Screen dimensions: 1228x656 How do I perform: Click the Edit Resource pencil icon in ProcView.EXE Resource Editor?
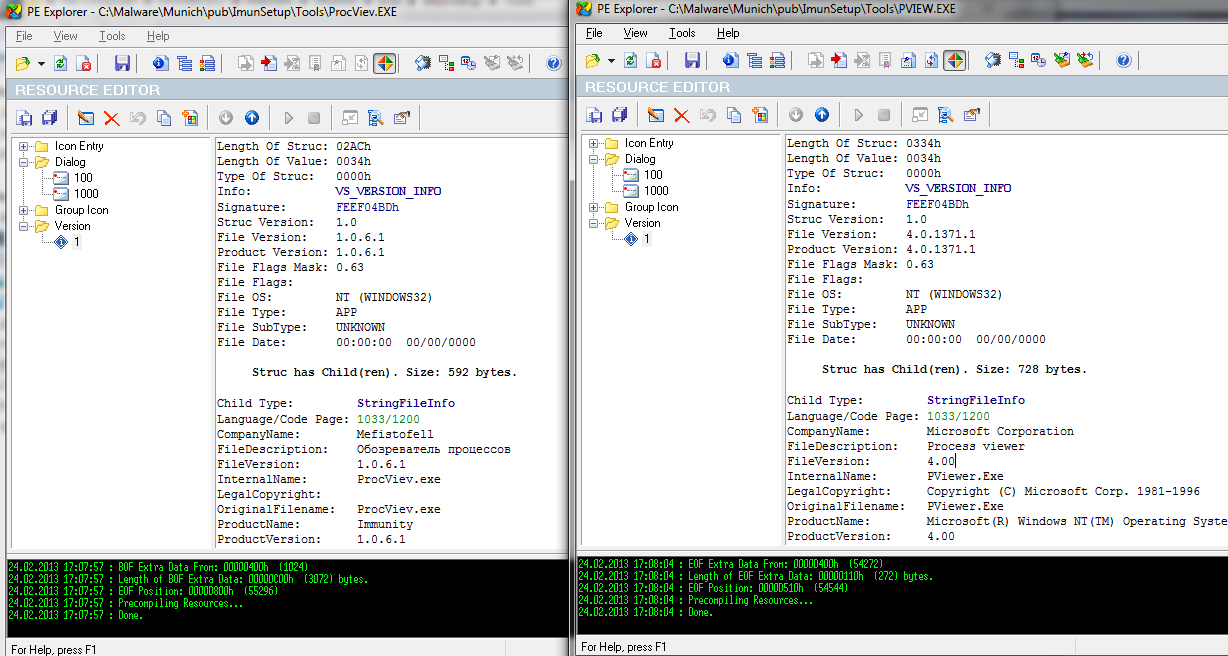click(85, 118)
